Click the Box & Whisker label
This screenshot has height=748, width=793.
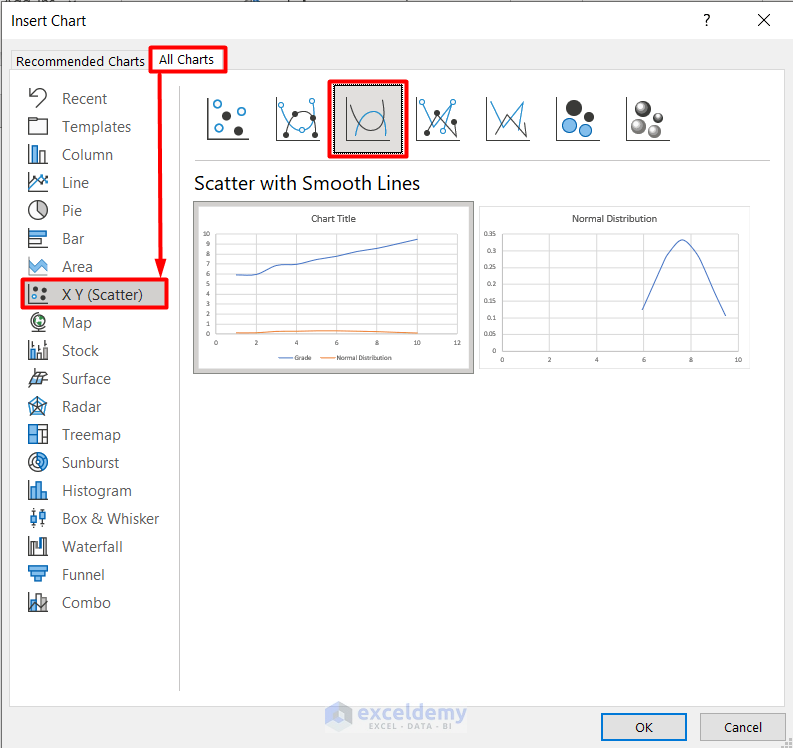click(x=110, y=518)
